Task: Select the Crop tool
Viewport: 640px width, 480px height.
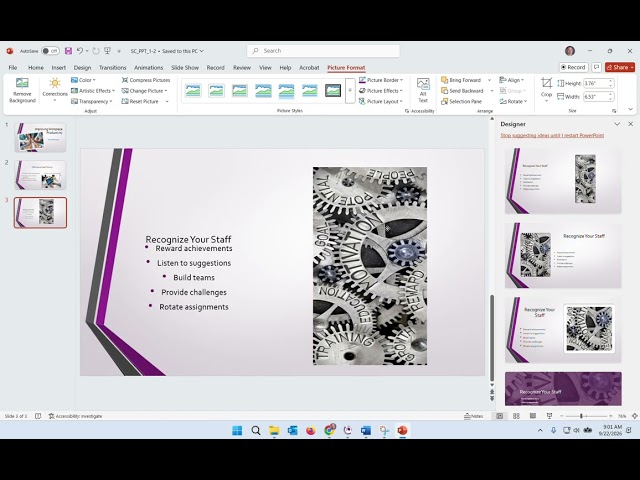Action: pos(546,90)
